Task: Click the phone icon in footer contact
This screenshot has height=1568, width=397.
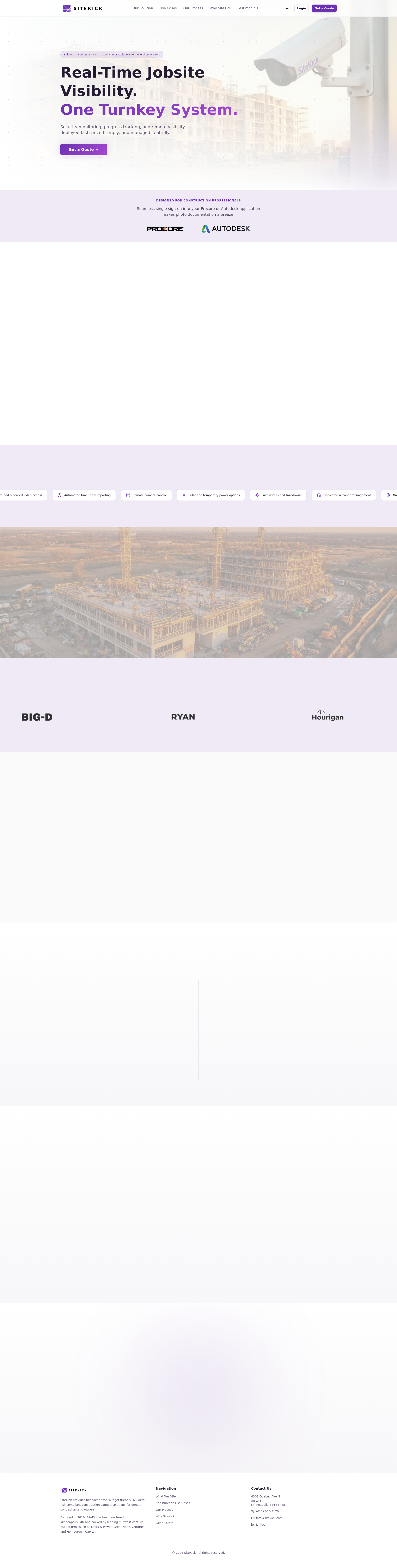Action: pos(253,1511)
